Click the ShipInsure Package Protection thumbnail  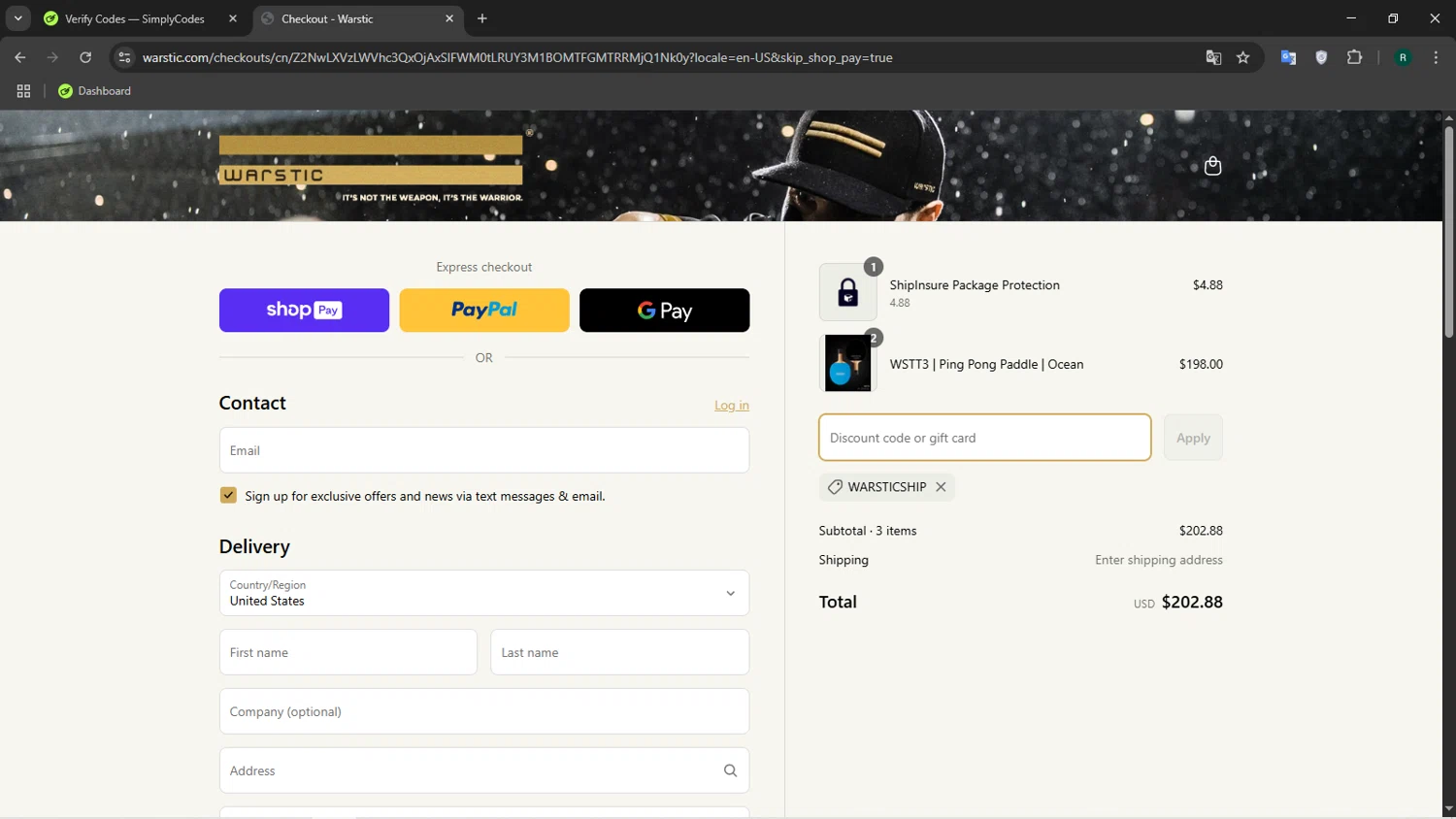pyautogui.click(x=847, y=292)
